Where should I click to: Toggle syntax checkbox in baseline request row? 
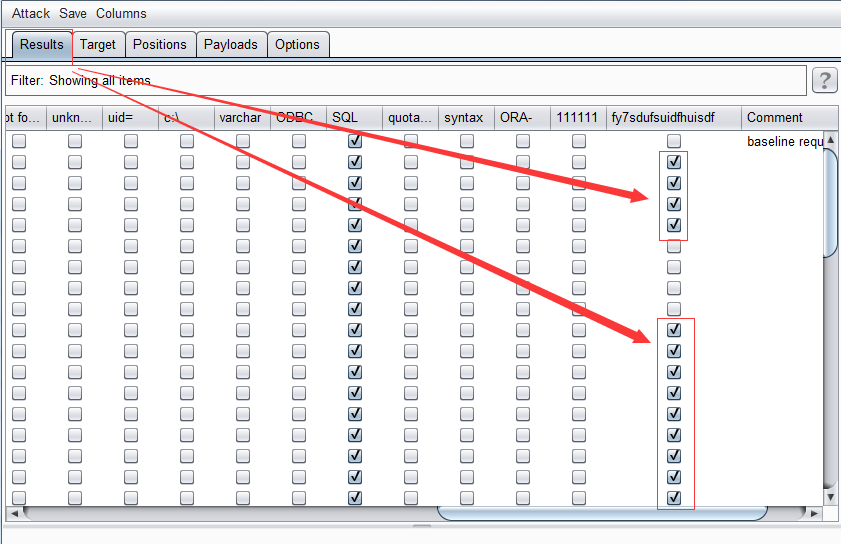tap(467, 141)
